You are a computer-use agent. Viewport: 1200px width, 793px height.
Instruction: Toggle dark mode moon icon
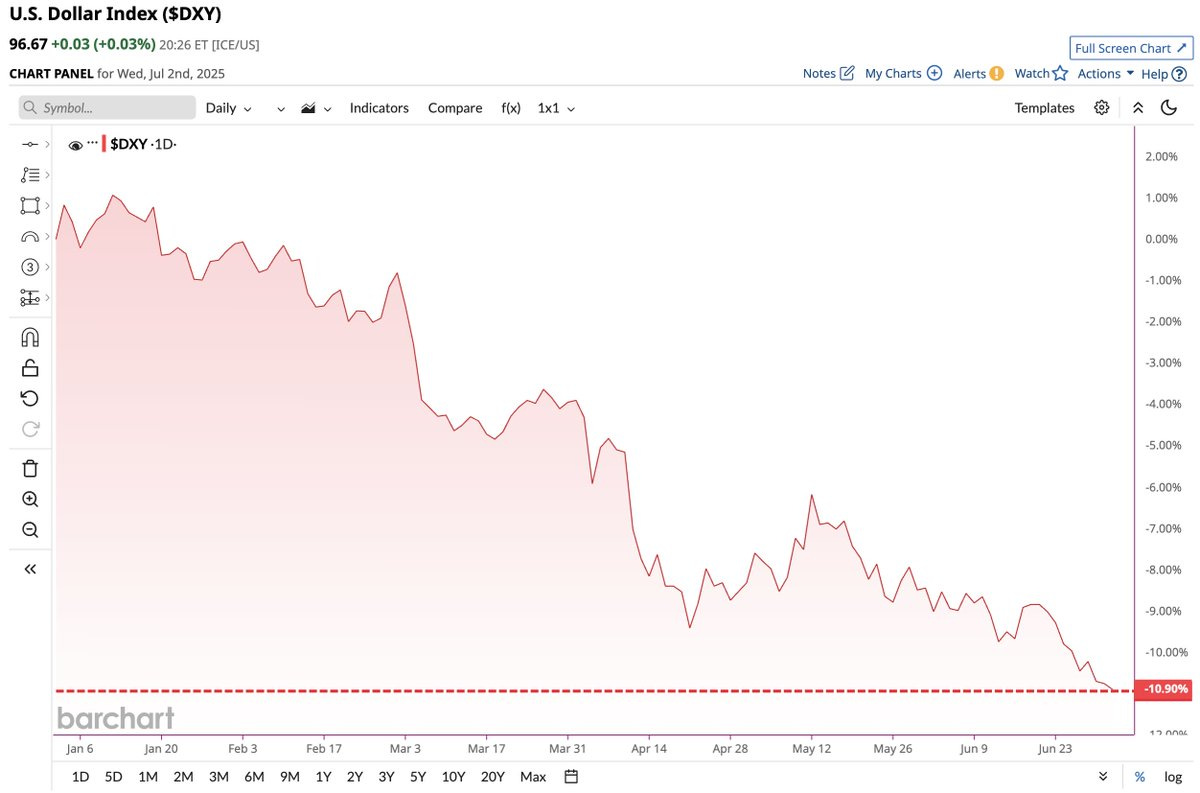[x=1168, y=108]
